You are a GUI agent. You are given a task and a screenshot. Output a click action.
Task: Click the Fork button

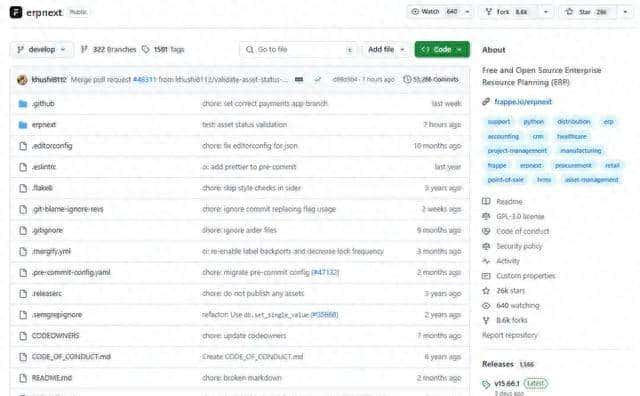coord(509,12)
